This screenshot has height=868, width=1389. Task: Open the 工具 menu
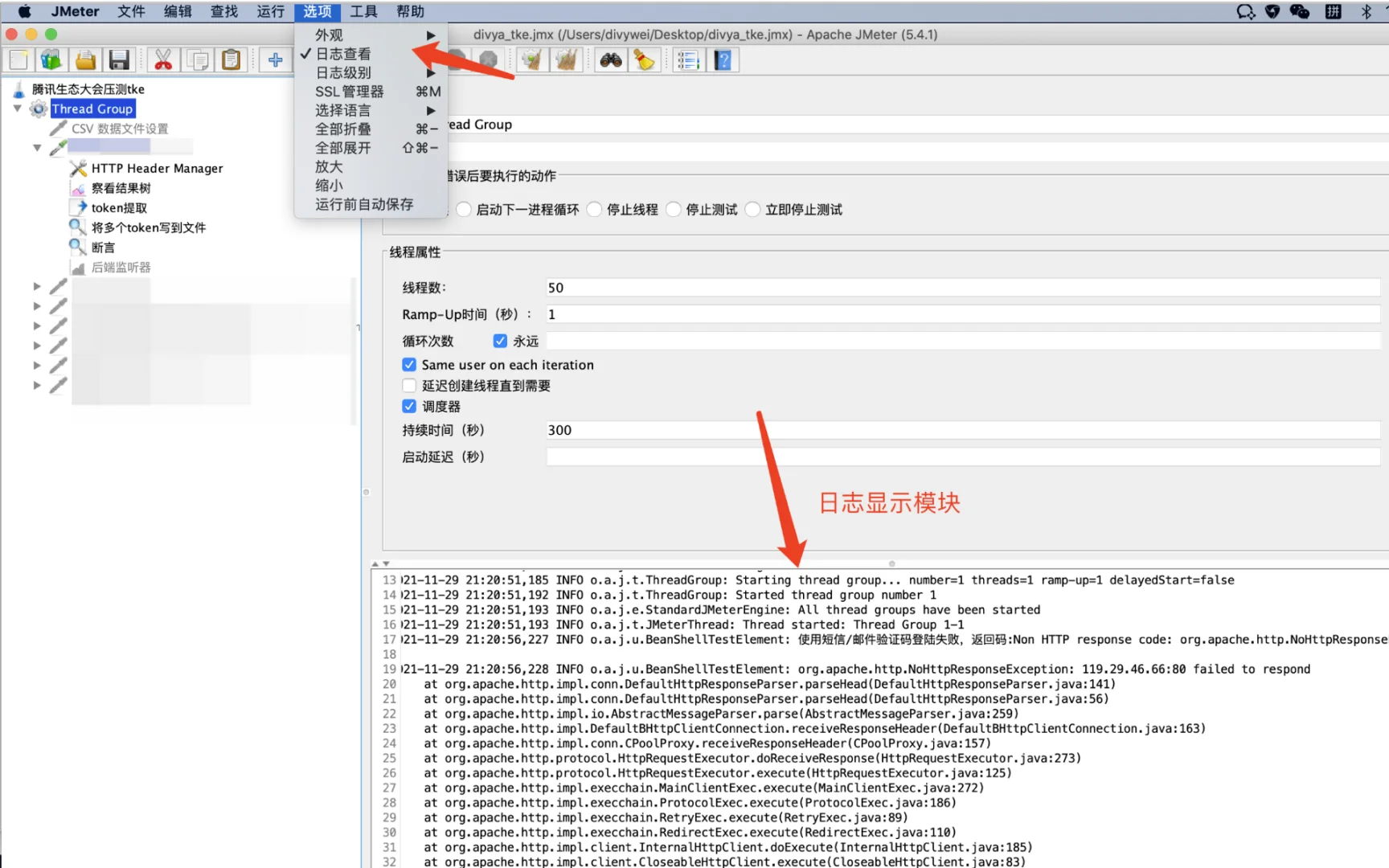pos(363,11)
